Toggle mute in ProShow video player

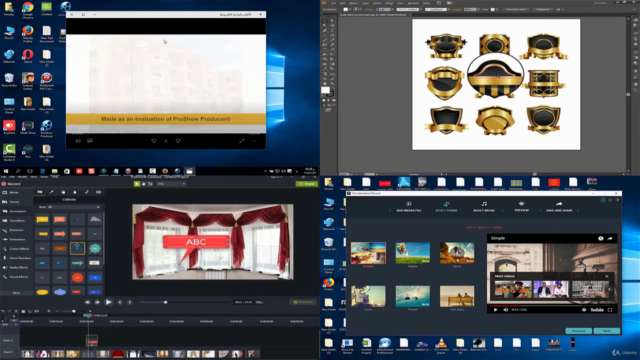[x=78, y=141]
